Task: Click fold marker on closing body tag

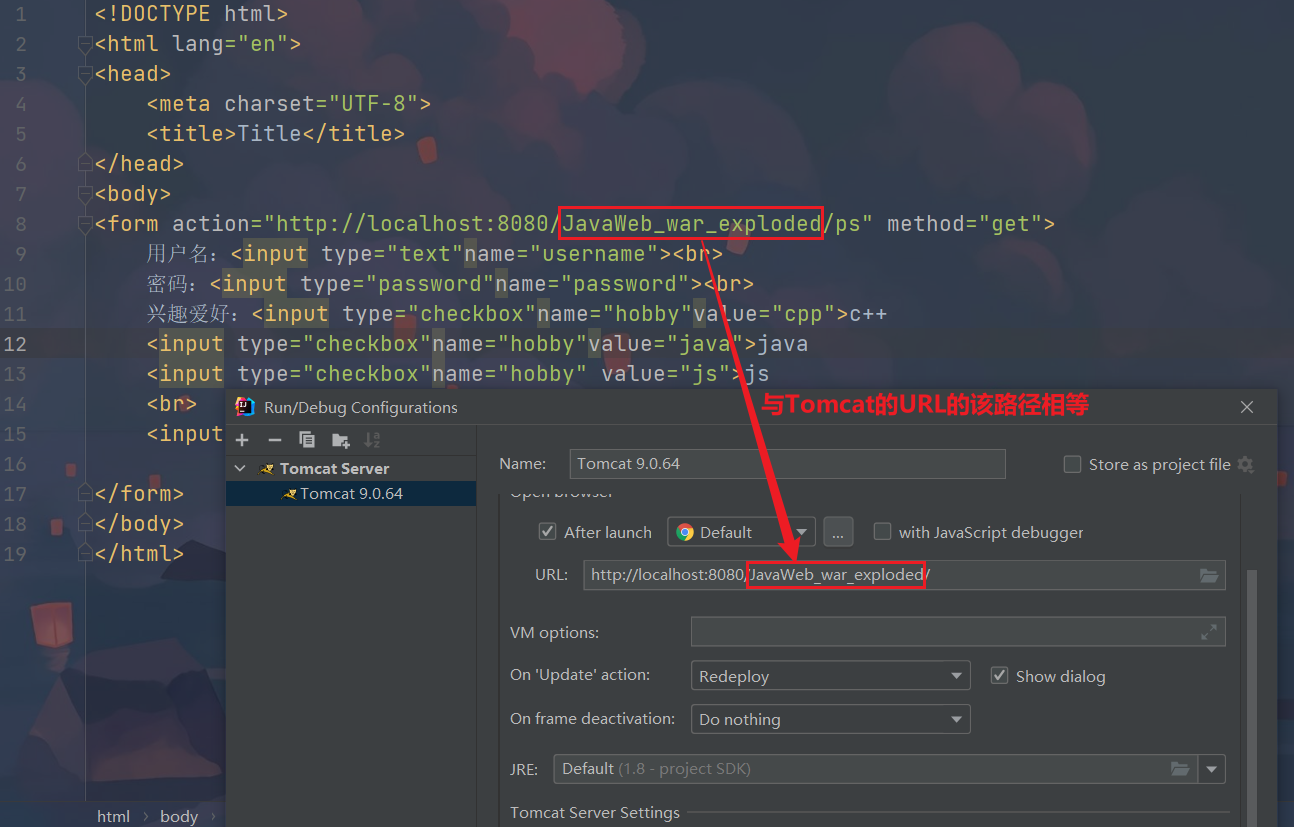Action: [x=85, y=523]
